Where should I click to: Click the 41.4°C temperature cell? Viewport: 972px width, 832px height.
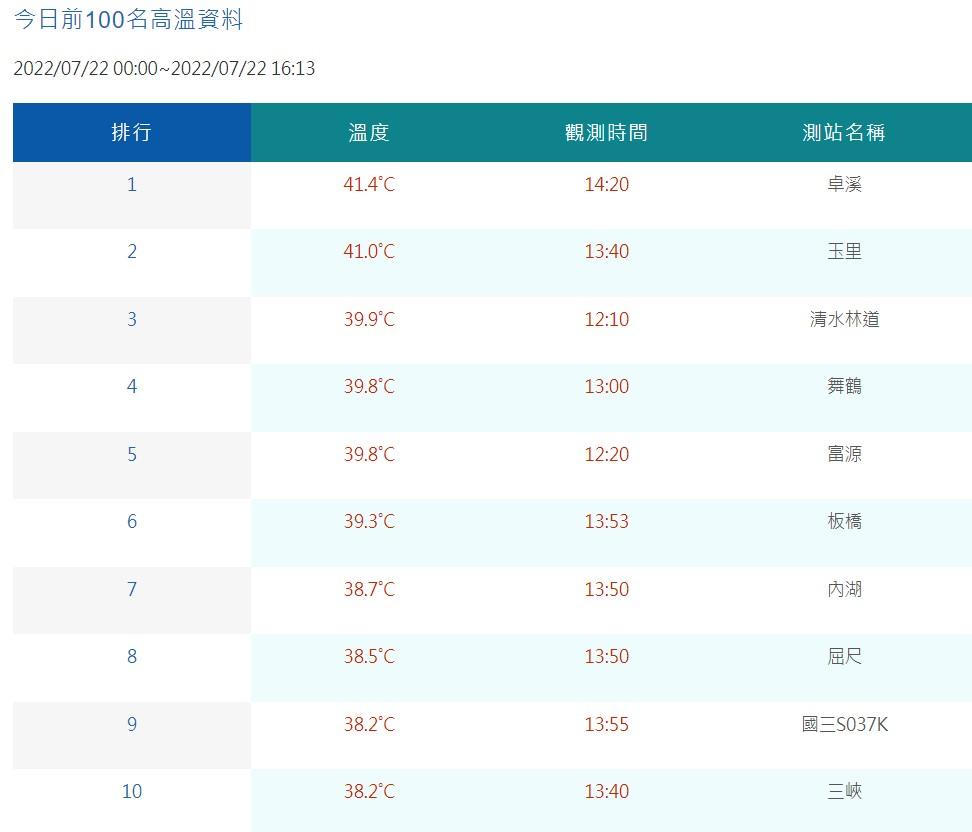[x=369, y=184]
